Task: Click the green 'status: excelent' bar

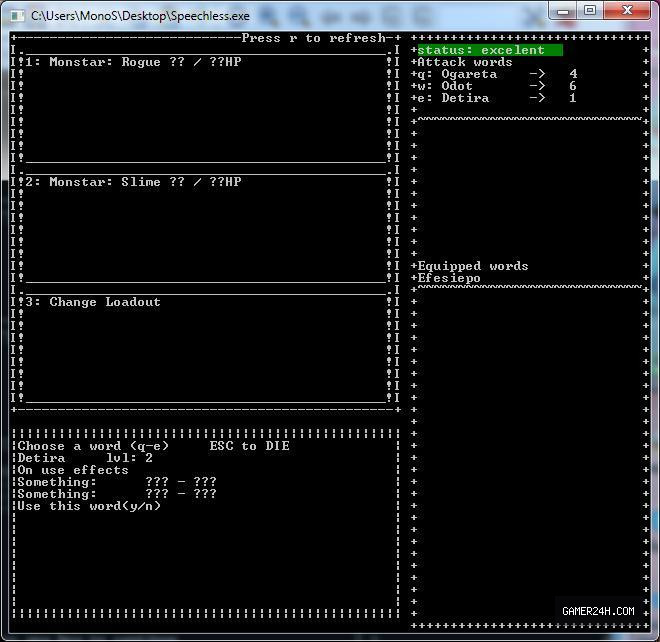Action: point(490,50)
